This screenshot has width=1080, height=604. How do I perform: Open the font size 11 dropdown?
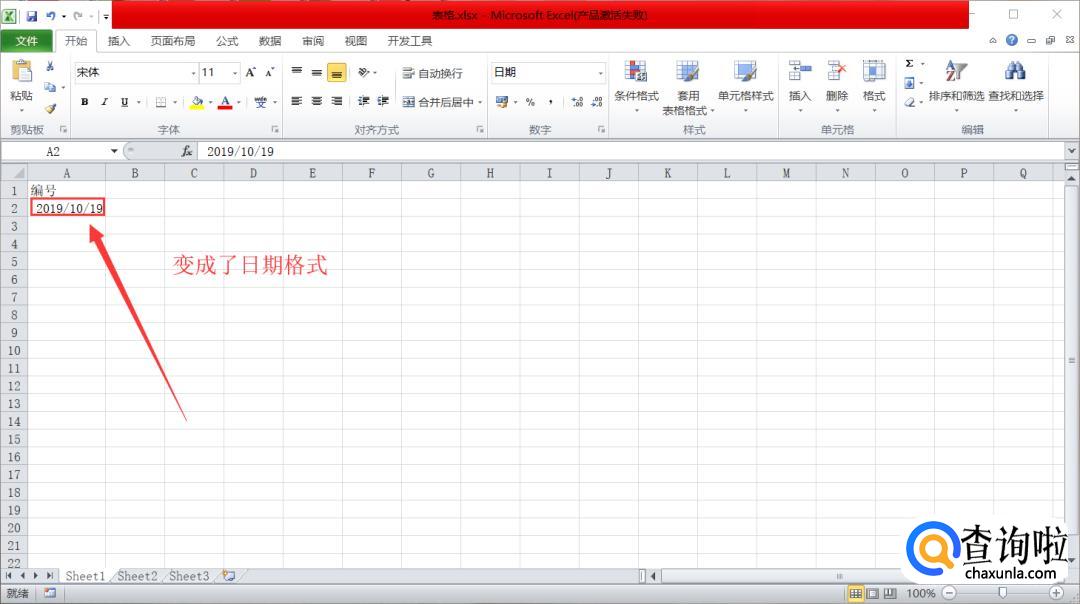tap(235, 73)
